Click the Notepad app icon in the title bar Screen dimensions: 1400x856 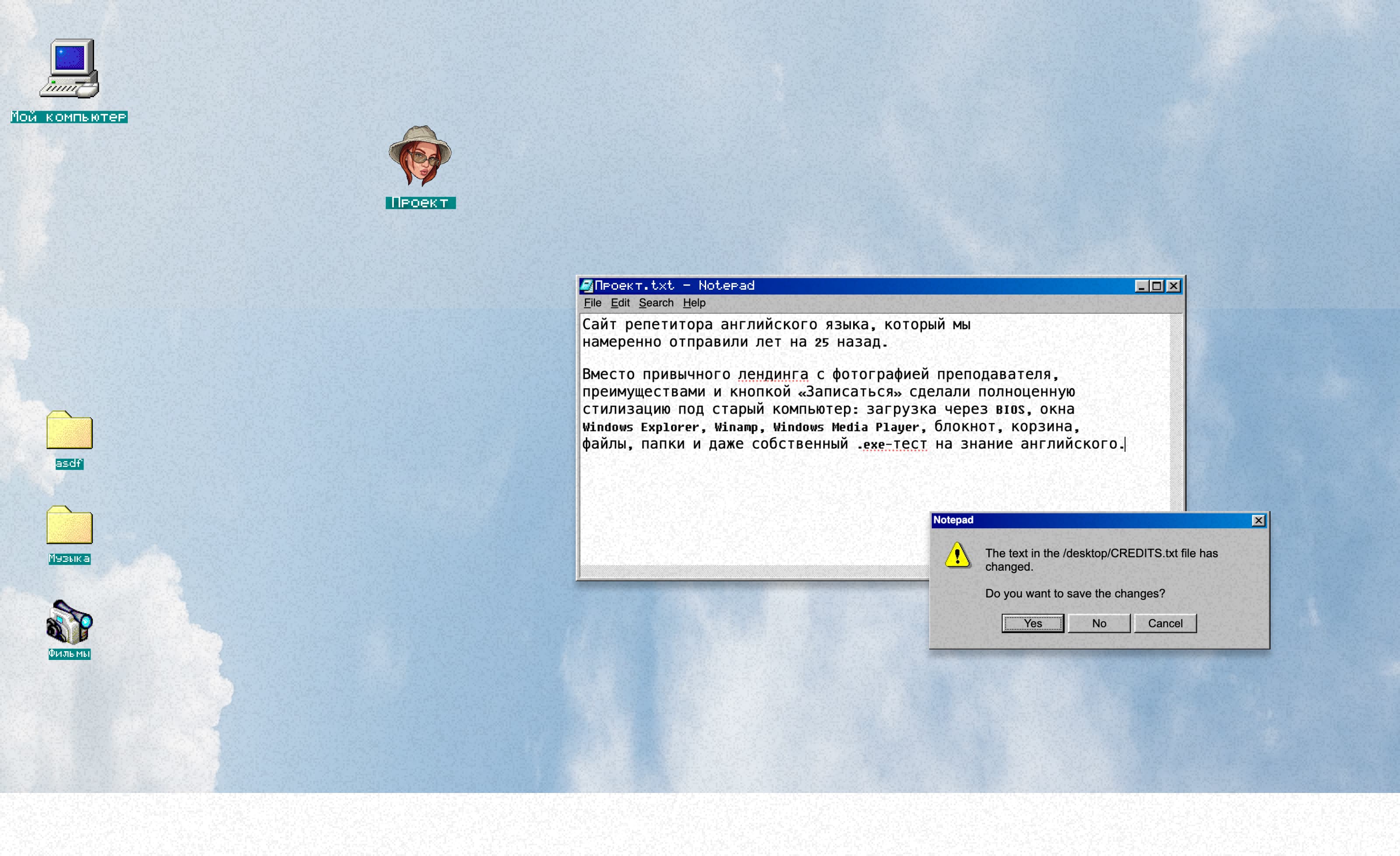point(586,285)
